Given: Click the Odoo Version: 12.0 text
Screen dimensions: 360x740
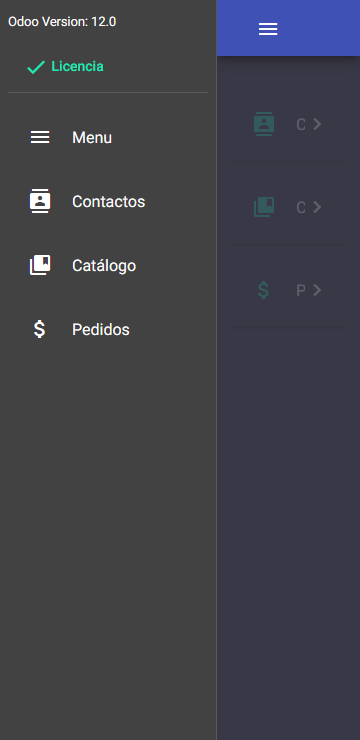Looking at the screenshot, I should coord(62,22).
